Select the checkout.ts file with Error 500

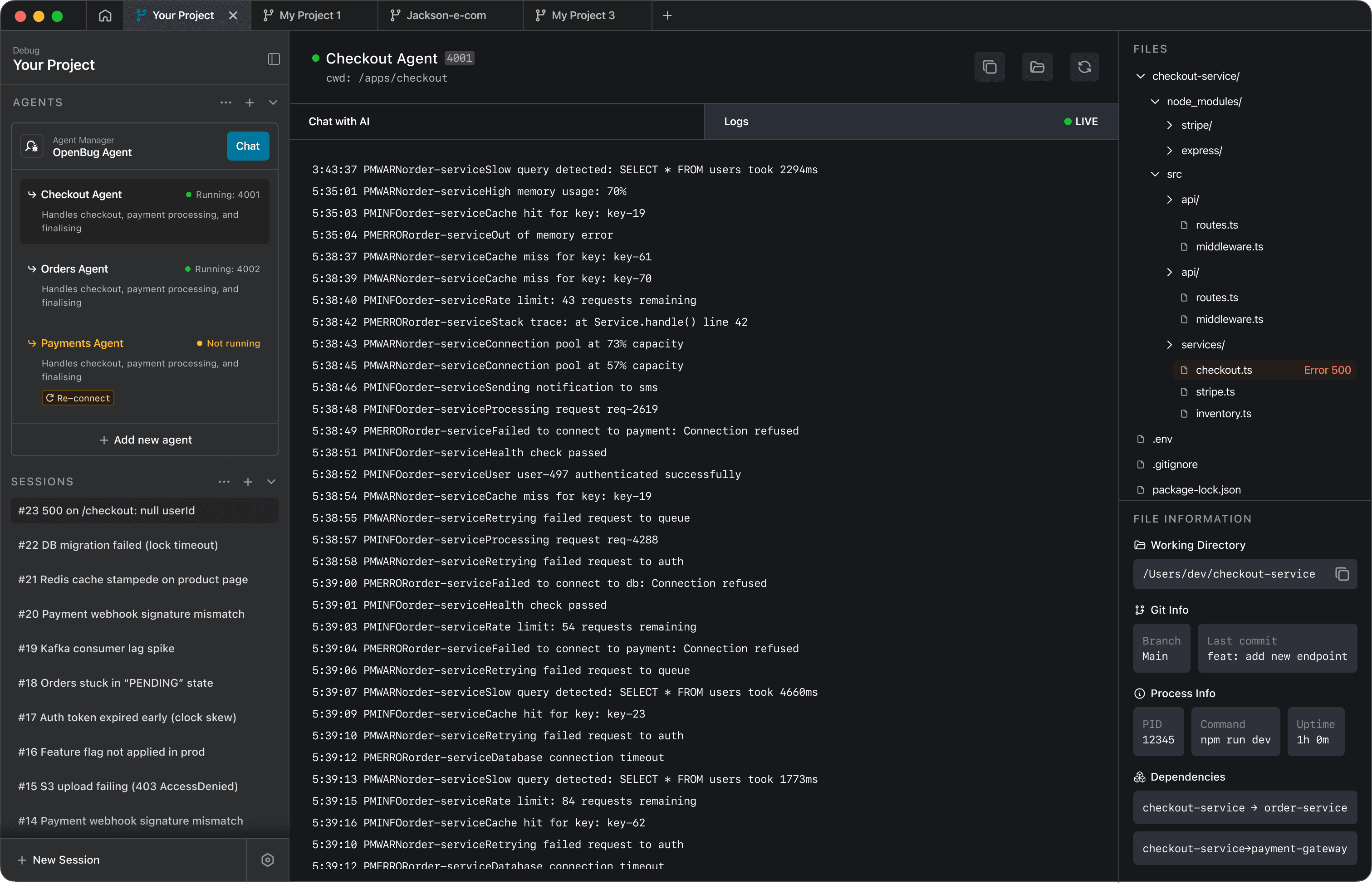pyautogui.click(x=1223, y=370)
